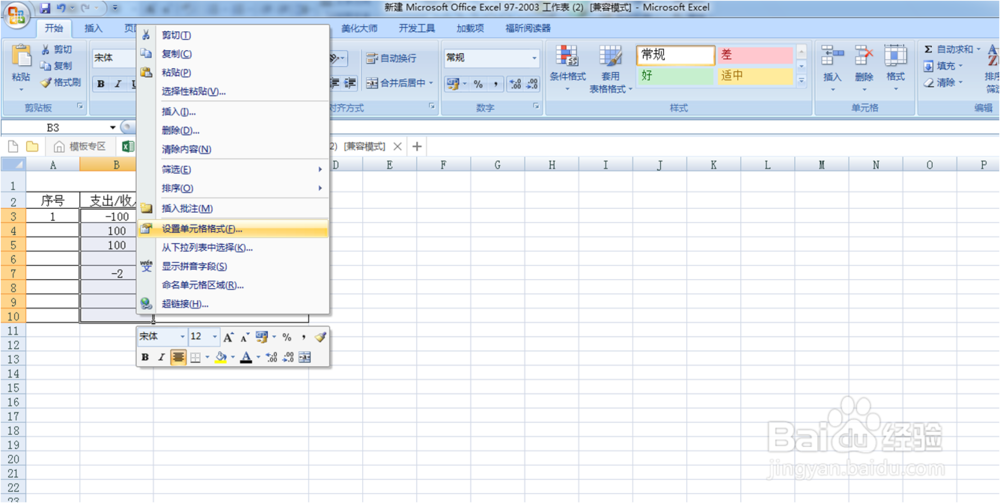Click the merge cells icon in mini toolbar
This screenshot has height=503, width=1000.
[305, 358]
